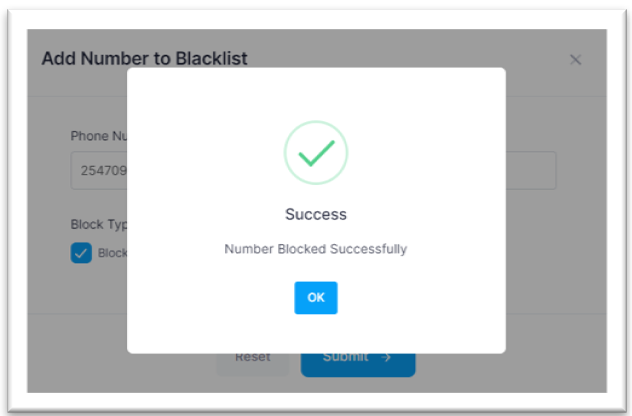Click the Add Number to Blacklist title
This screenshot has width=632, height=416.
[144, 58]
